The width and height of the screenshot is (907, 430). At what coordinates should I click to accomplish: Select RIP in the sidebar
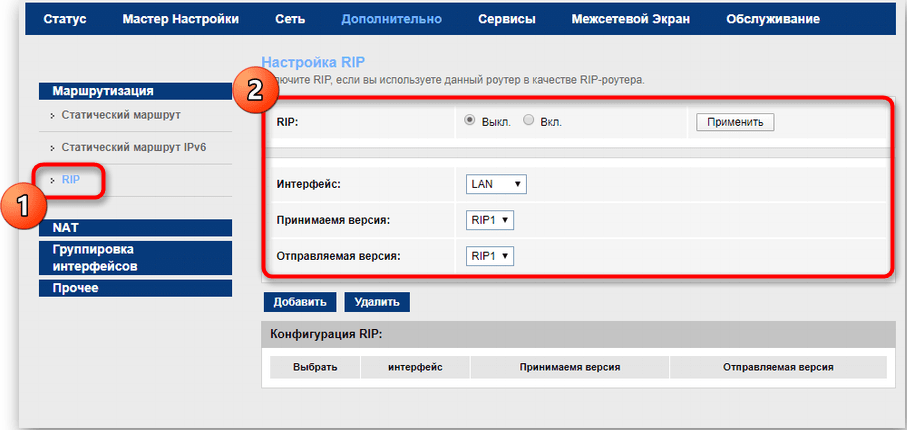(70, 180)
